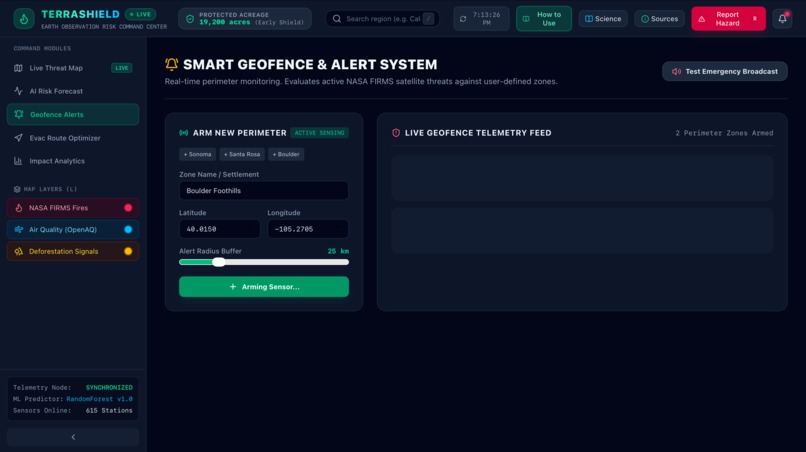Viewport: 806px width, 452px height.
Task: Click the megaphone icon in Test Emergency Broadcast
Action: 676,71
